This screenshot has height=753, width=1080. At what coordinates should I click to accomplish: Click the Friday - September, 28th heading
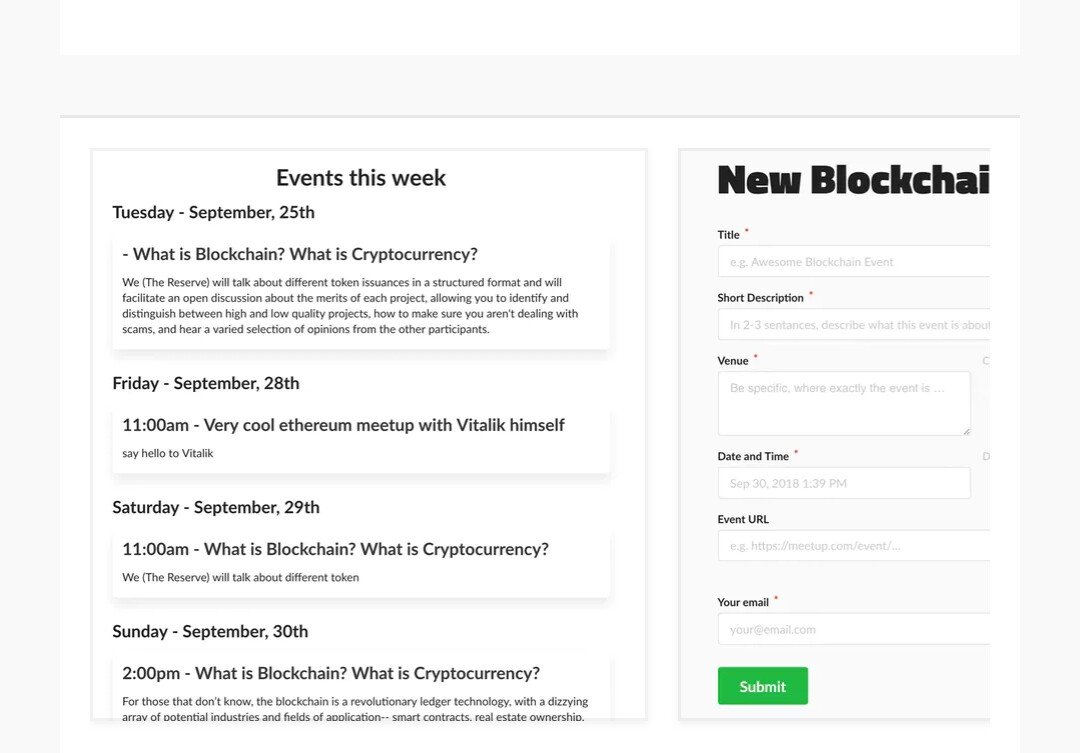[206, 383]
